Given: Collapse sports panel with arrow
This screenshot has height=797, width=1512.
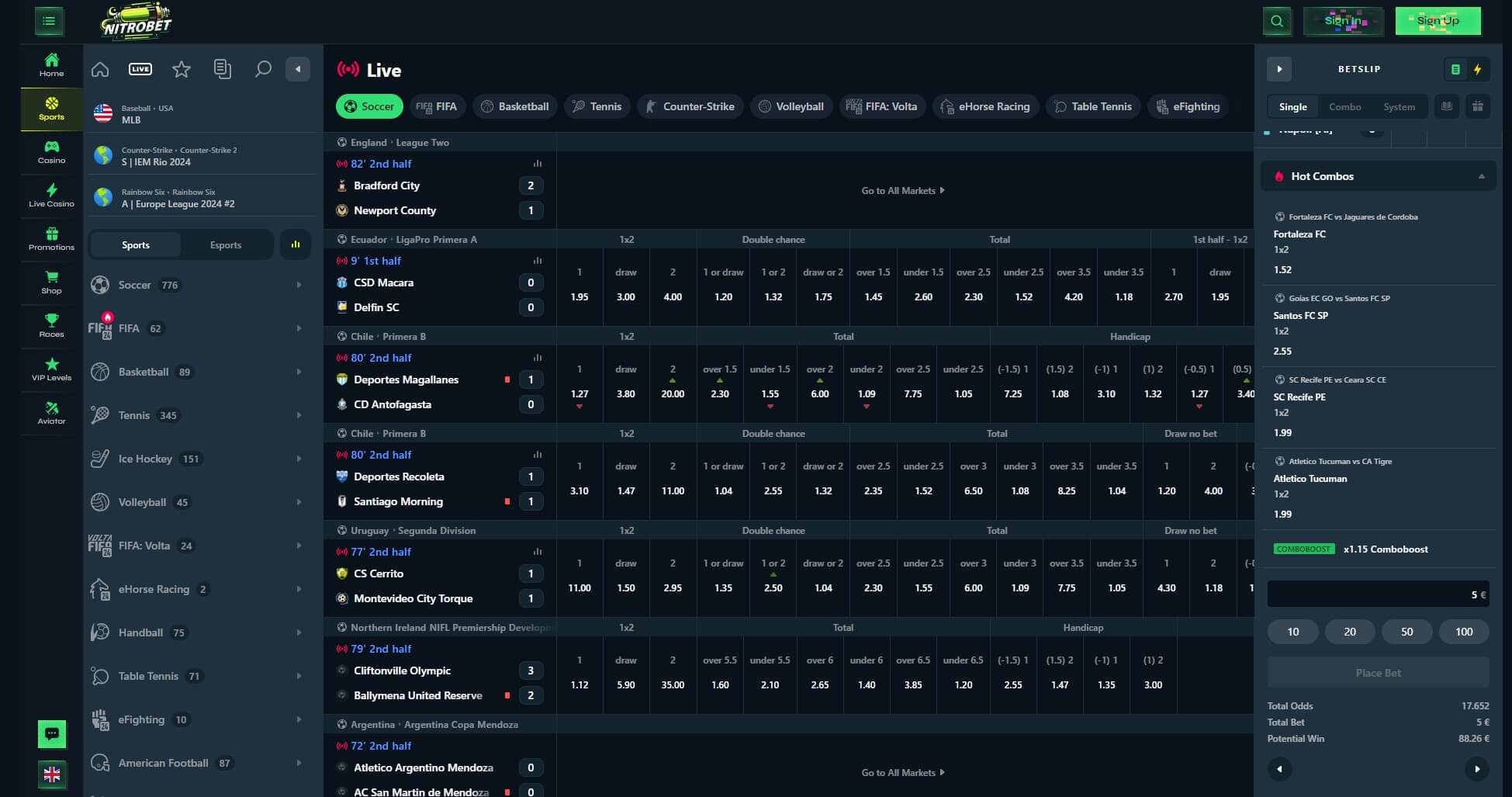Looking at the screenshot, I should (298, 69).
